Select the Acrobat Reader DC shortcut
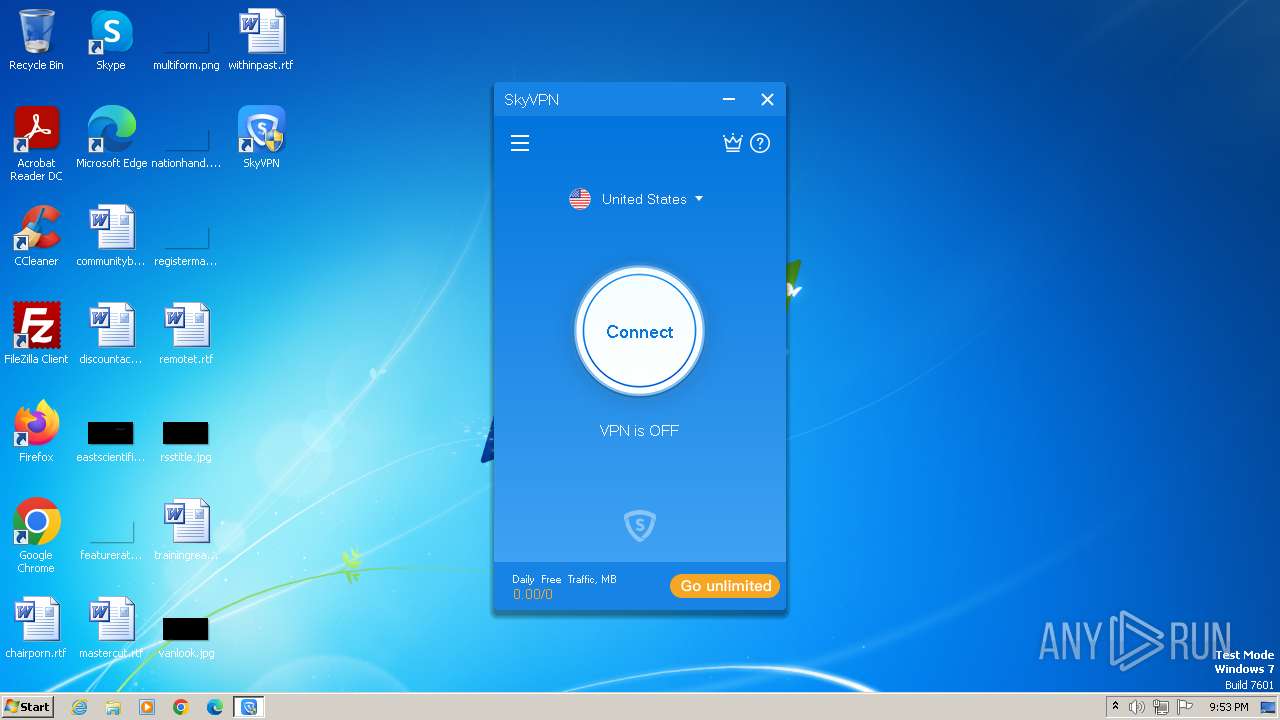The height and width of the screenshot is (720, 1280). tap(36, 144)
